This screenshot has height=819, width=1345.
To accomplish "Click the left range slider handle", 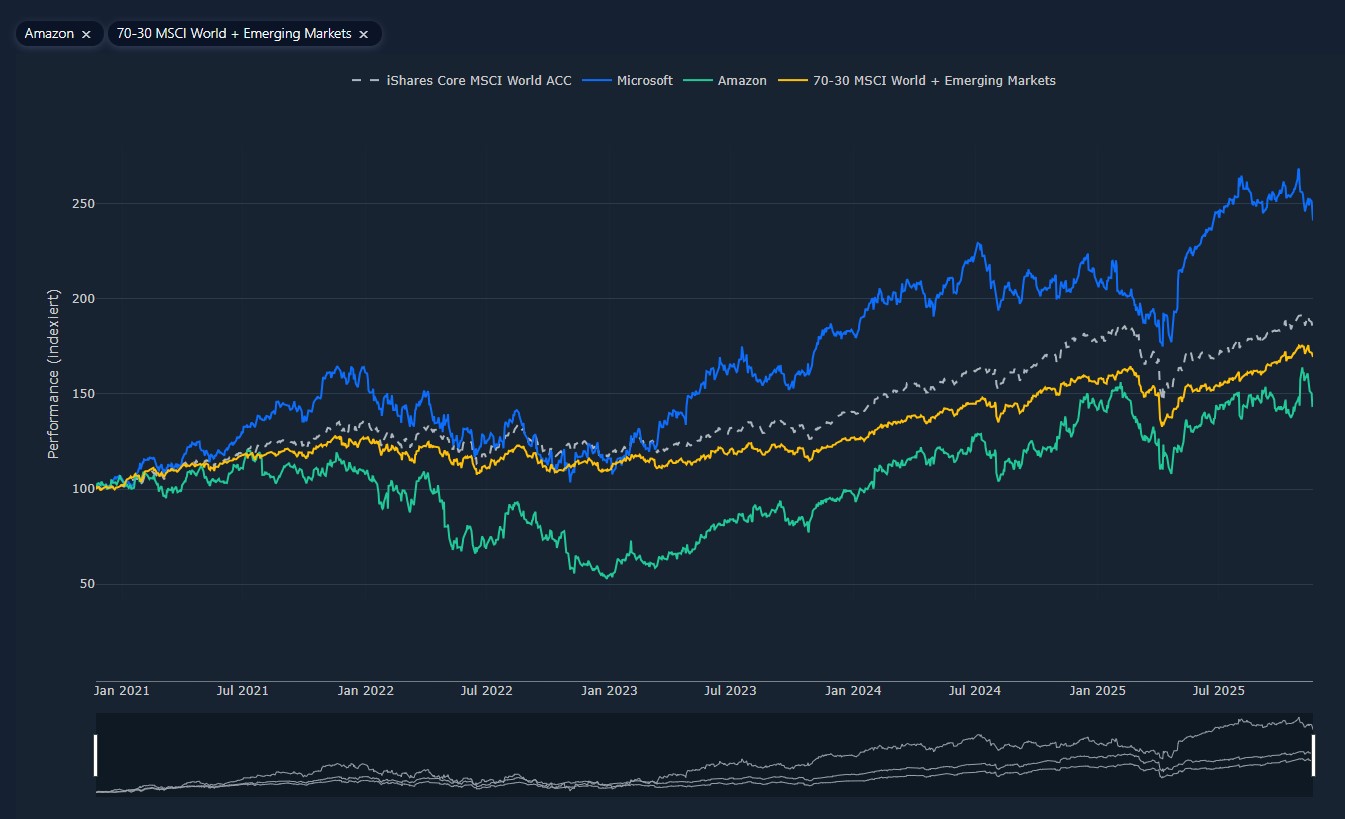I will tap(96, 755).
